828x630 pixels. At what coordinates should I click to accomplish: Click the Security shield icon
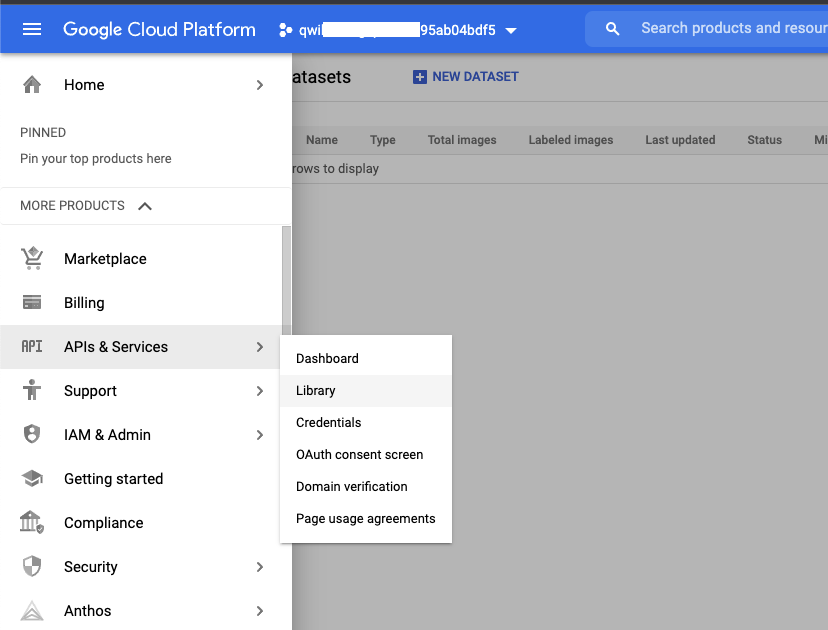pos(32,566)
